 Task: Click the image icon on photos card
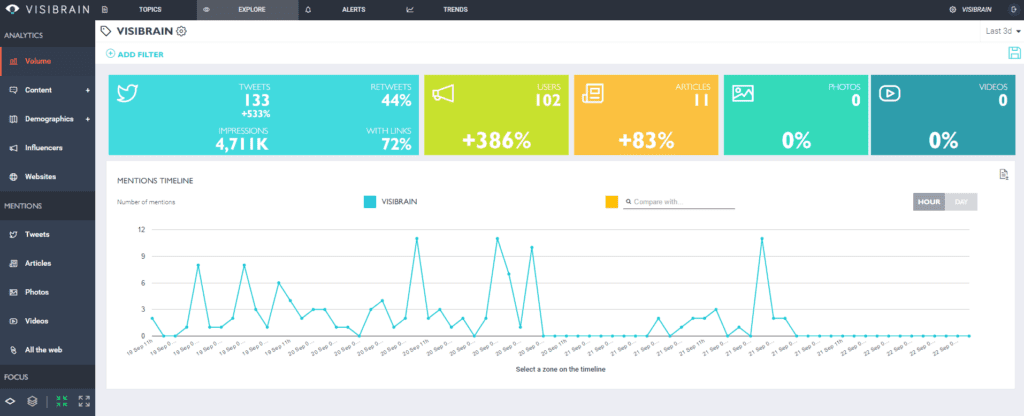(743, 93)
